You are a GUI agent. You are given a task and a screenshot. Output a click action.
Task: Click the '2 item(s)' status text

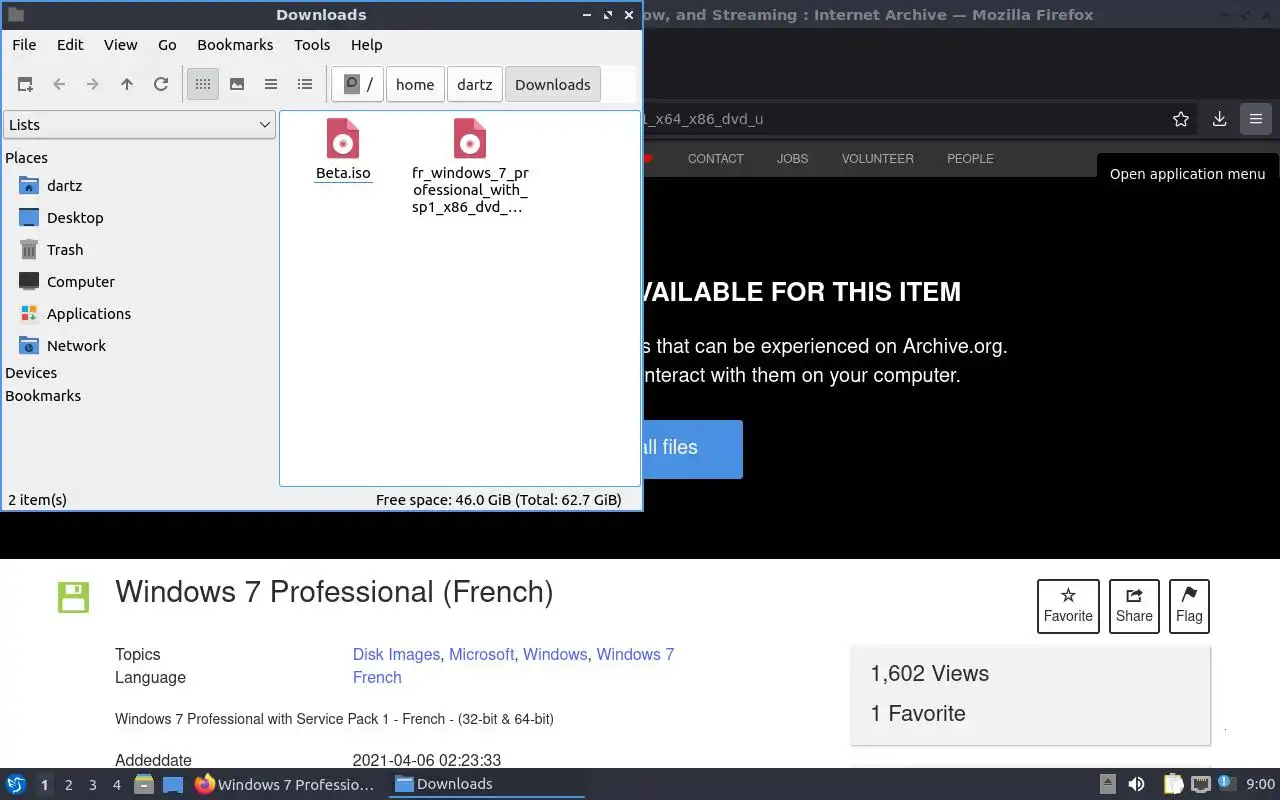[x=37, y=500]
